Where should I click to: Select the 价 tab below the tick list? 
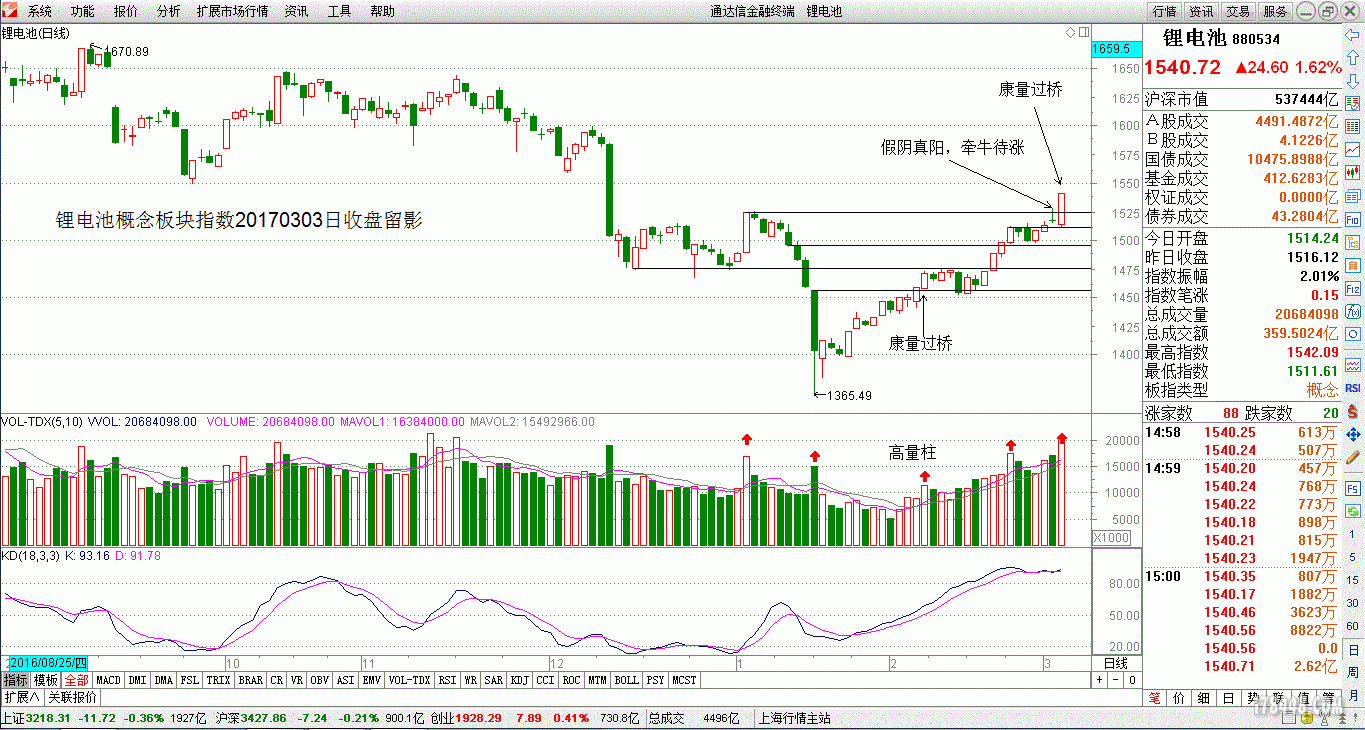point(1179,698)
